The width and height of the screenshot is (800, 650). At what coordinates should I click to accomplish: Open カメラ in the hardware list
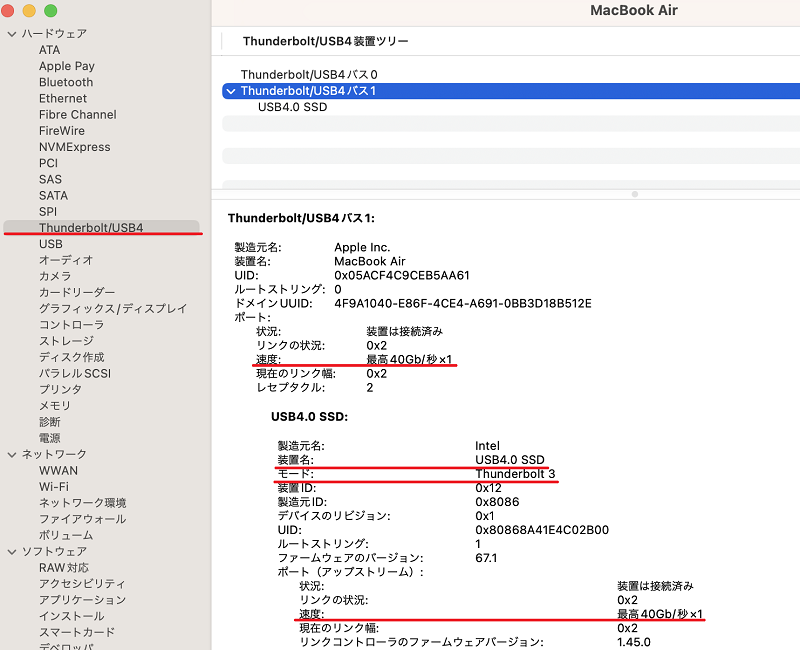[x=55, y=277]
